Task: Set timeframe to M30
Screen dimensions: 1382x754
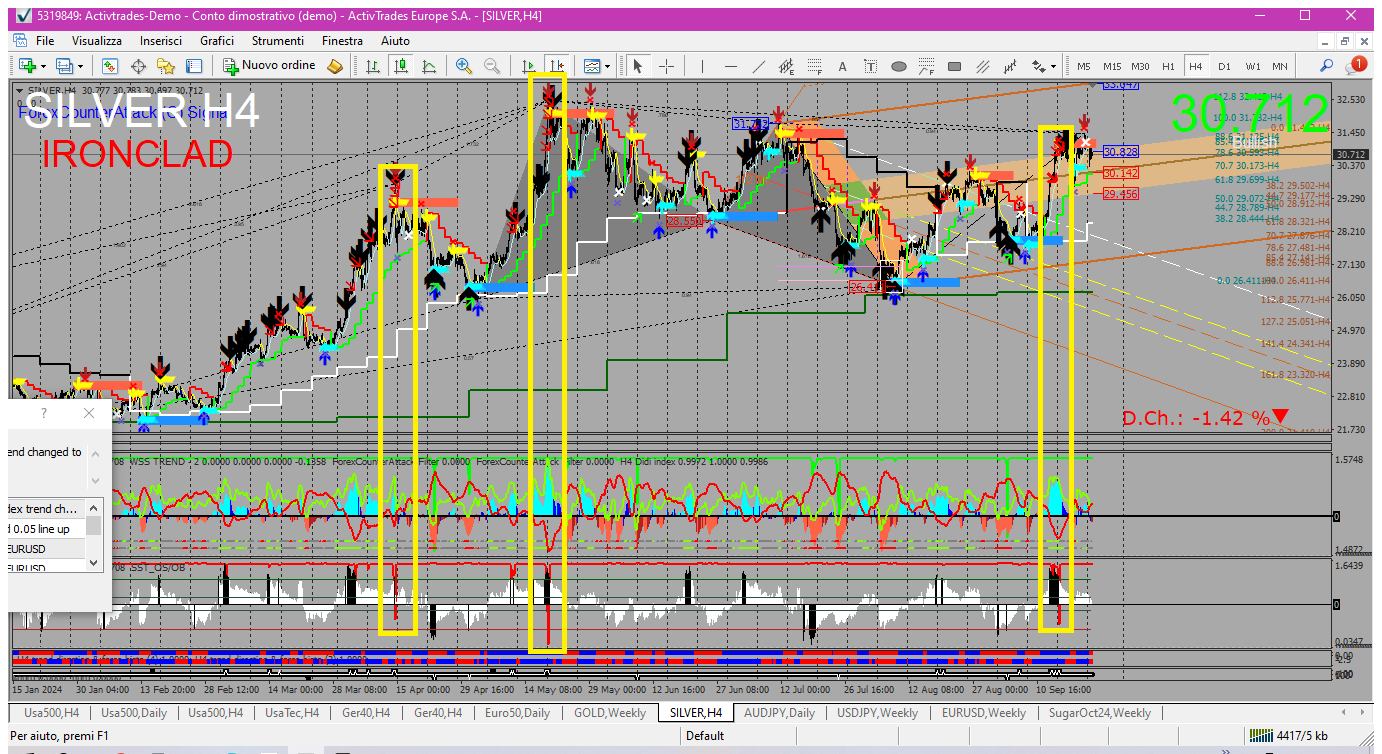Action: tap(1140, 66)
